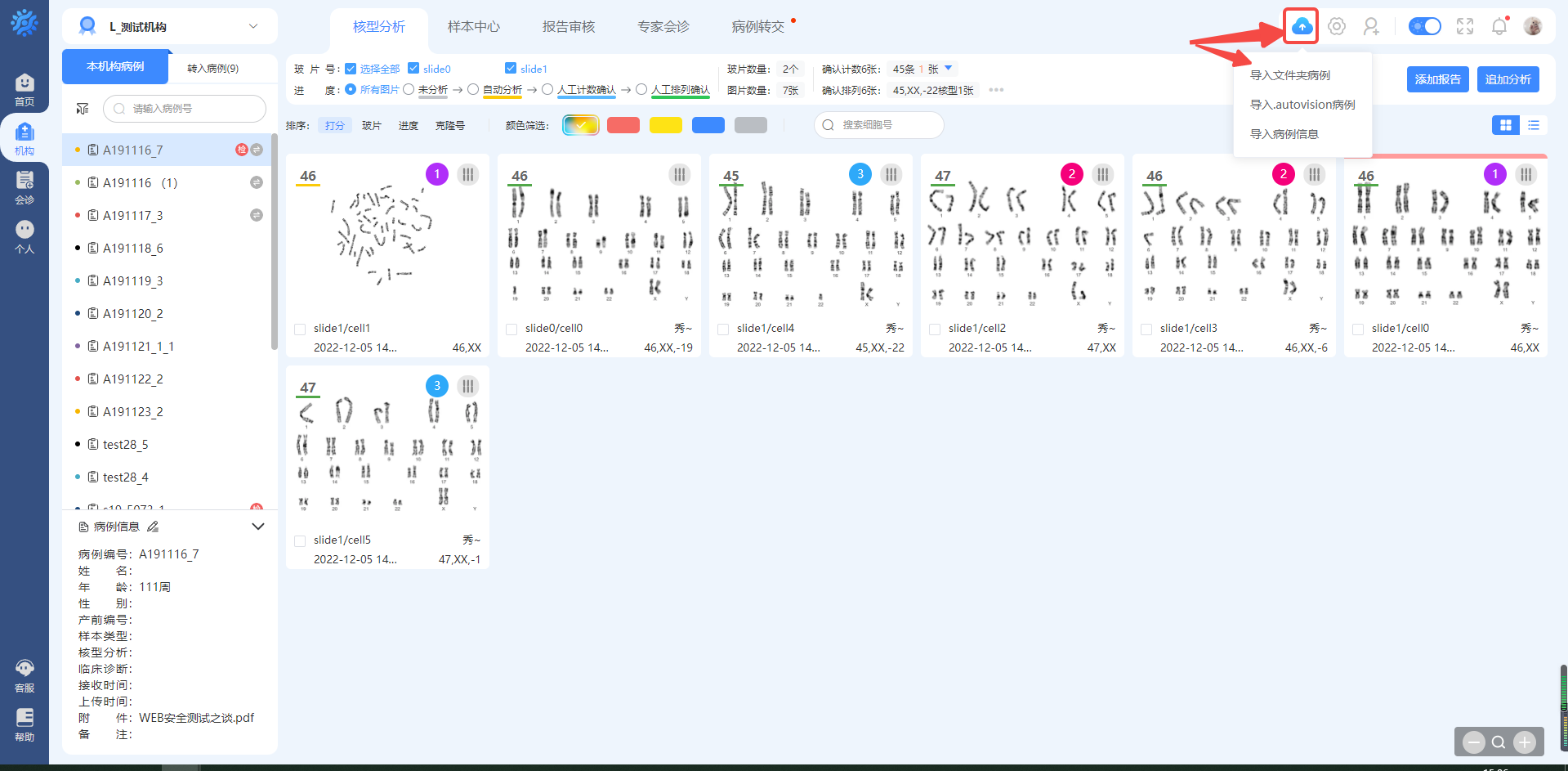This screenshot has height=771, width=1568.
Task: Click the add user icon
Action: click(1371, 26)
